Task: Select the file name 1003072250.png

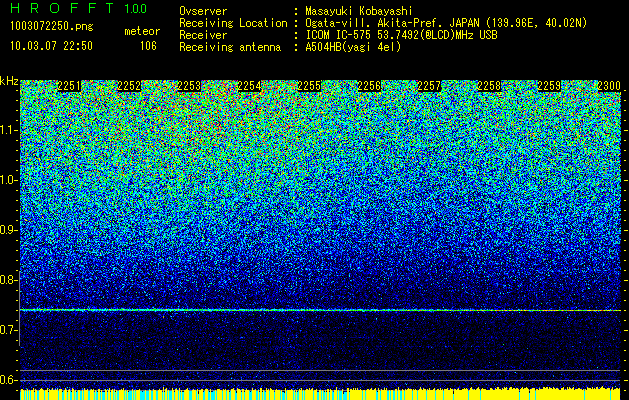Action: [52, 26]
